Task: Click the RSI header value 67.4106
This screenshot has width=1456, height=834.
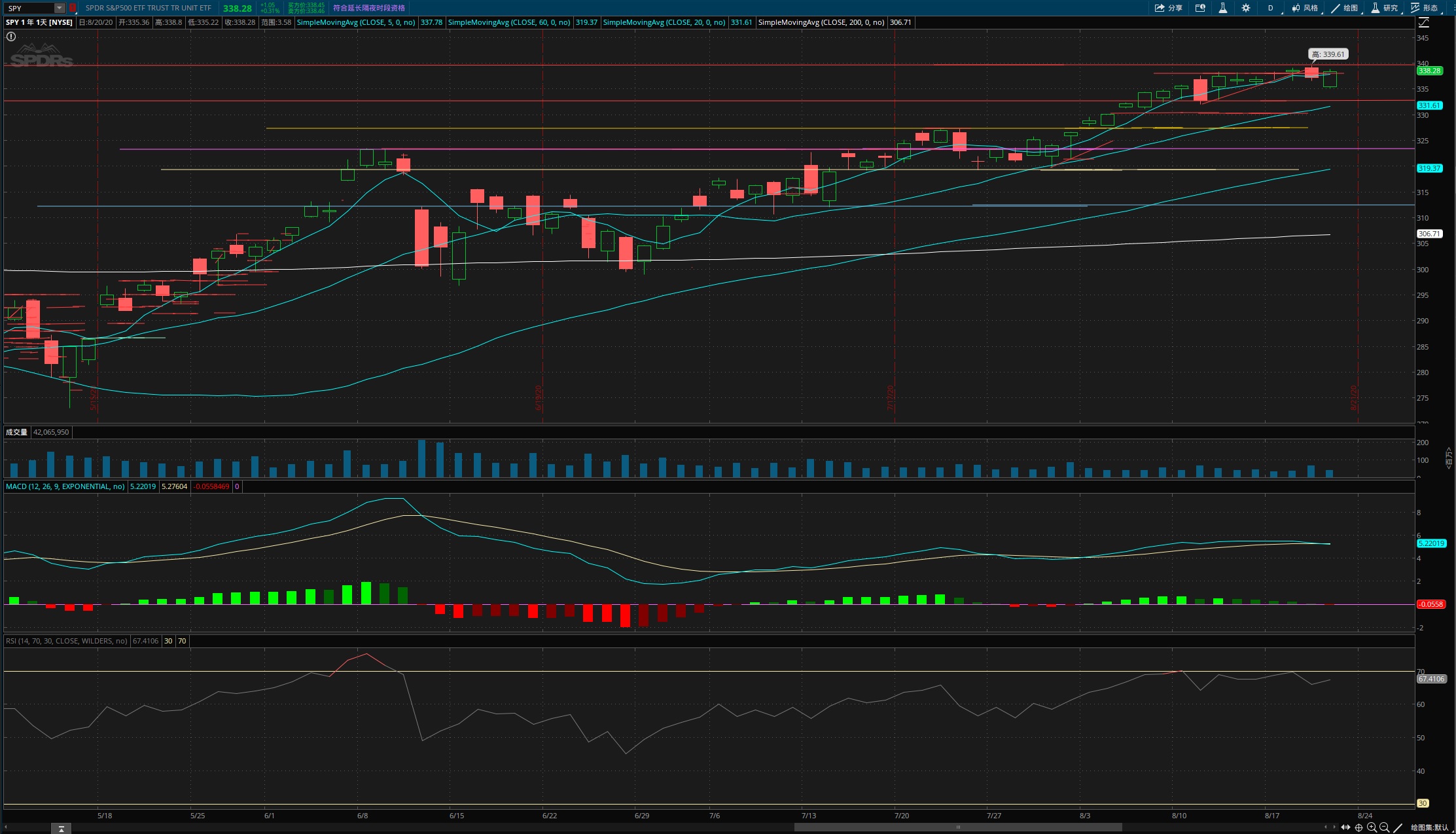Action: [x=145, y=641]
